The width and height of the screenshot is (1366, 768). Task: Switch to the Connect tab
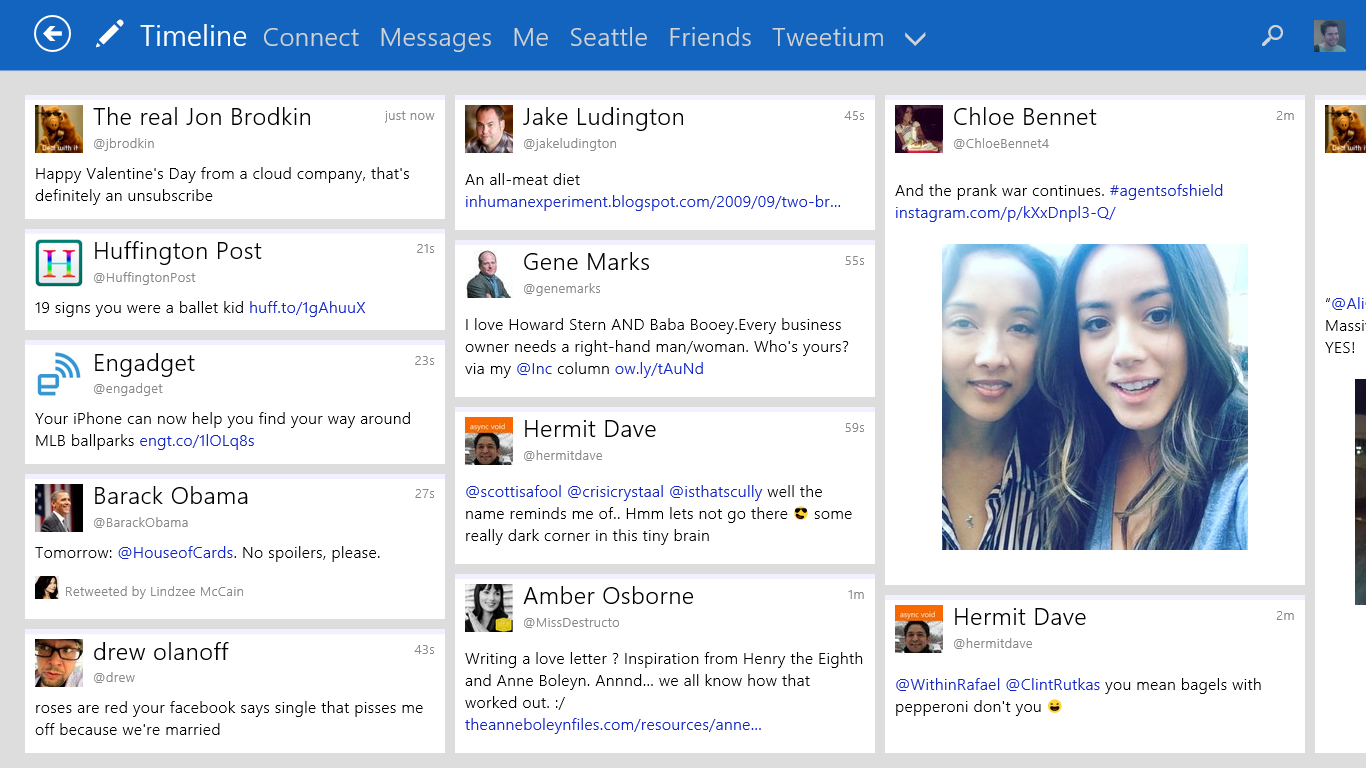(x=310, y=37)
